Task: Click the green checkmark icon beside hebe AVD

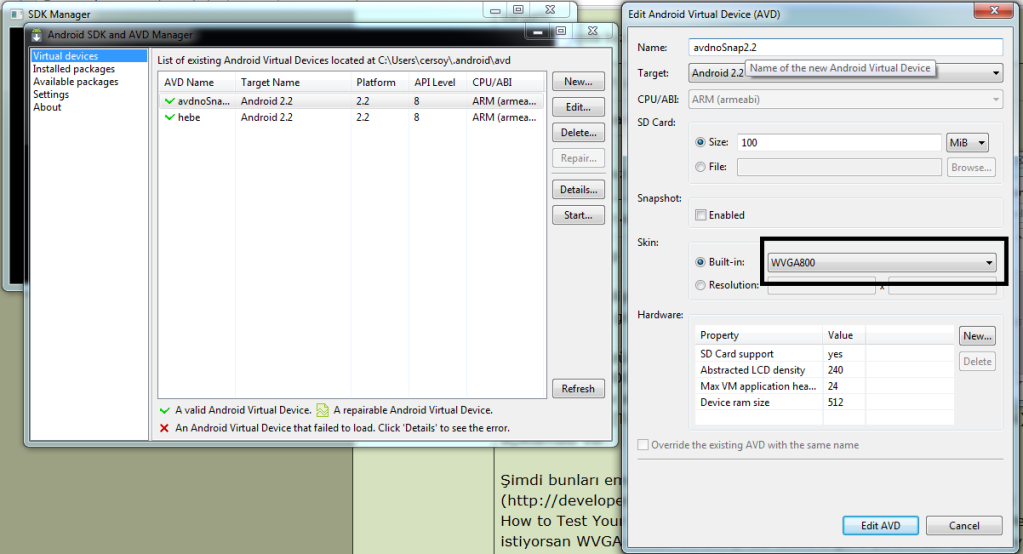Action: tap(169, 118)
